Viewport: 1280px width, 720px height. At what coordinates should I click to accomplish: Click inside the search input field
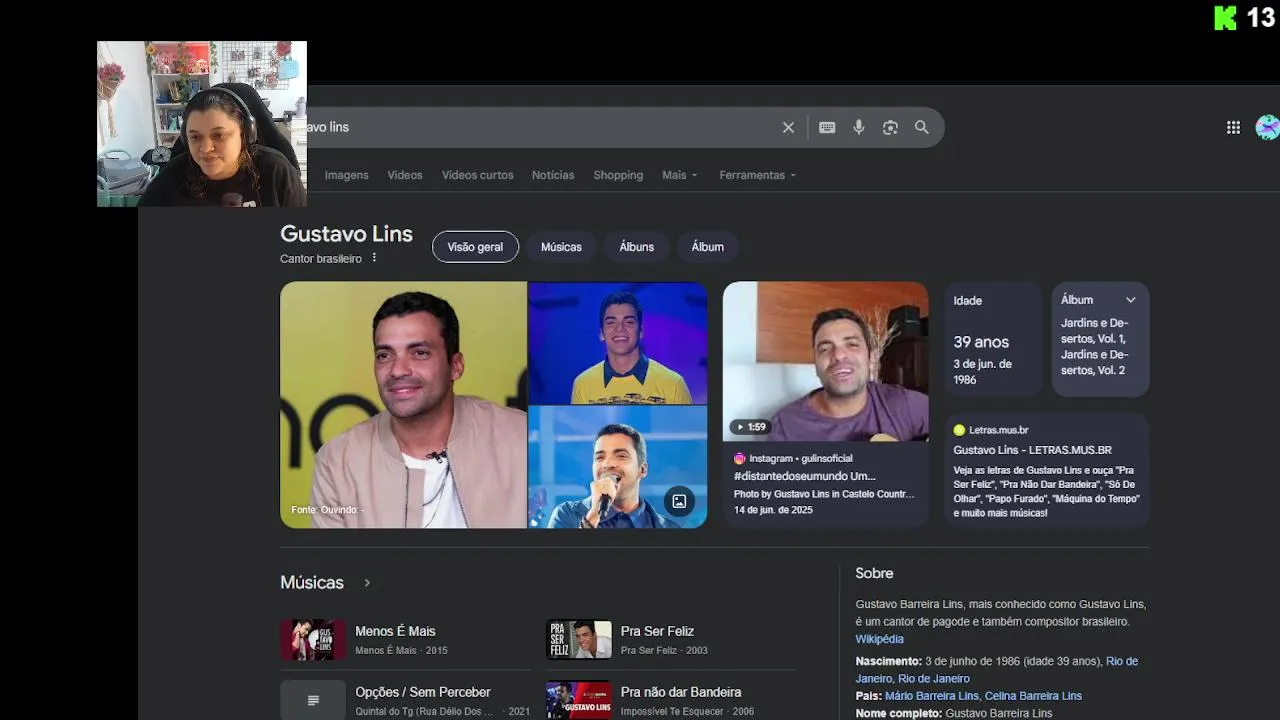(x=540, y=128)
